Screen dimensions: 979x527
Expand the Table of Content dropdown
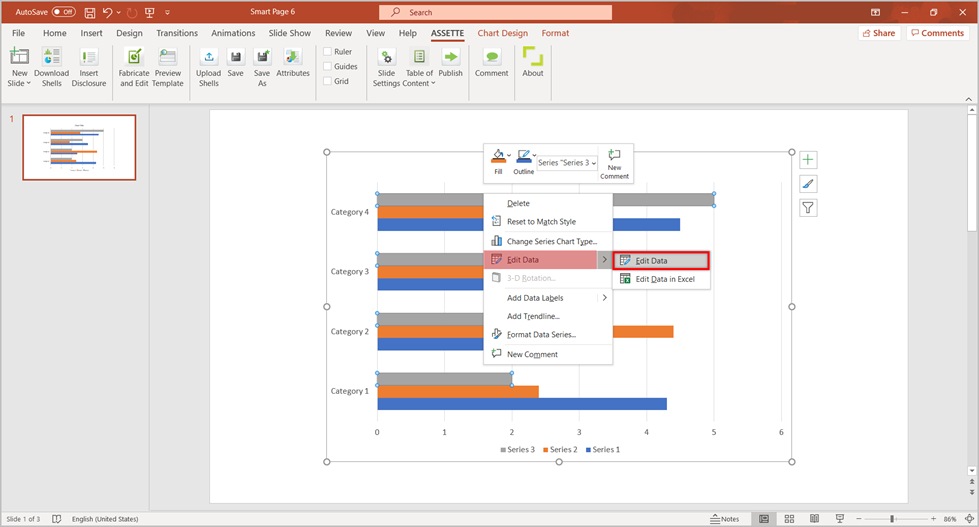coord(433,83)
